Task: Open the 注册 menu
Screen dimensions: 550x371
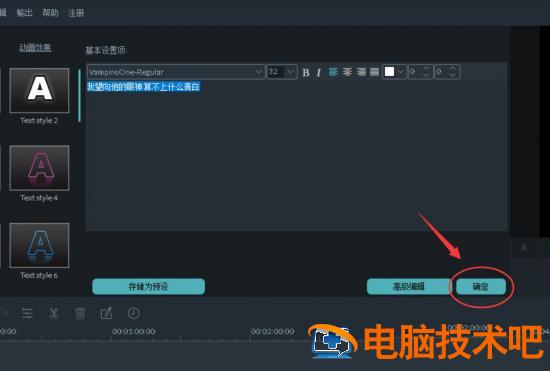Action: 76,13
